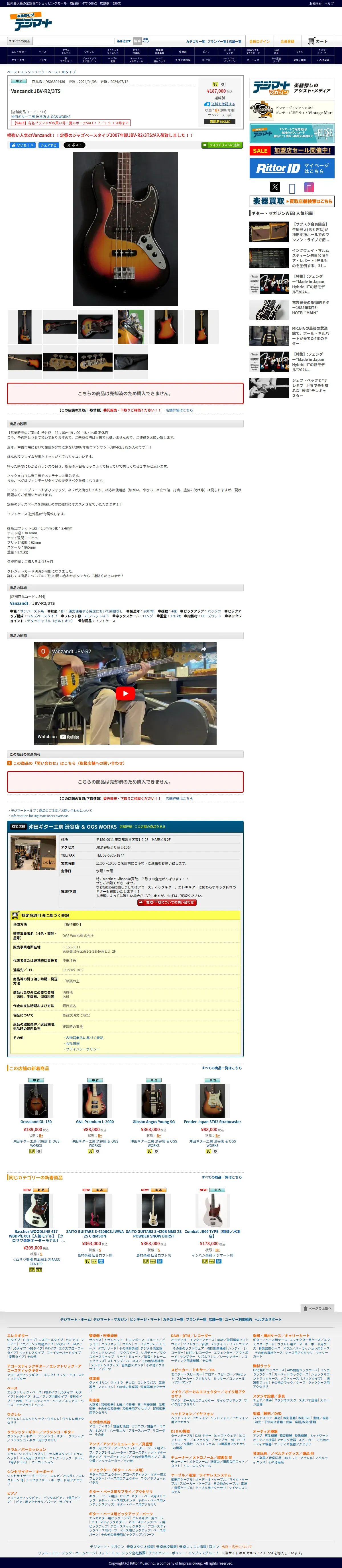Open the 沖田ギター工房 store photo

coord(33,853)
